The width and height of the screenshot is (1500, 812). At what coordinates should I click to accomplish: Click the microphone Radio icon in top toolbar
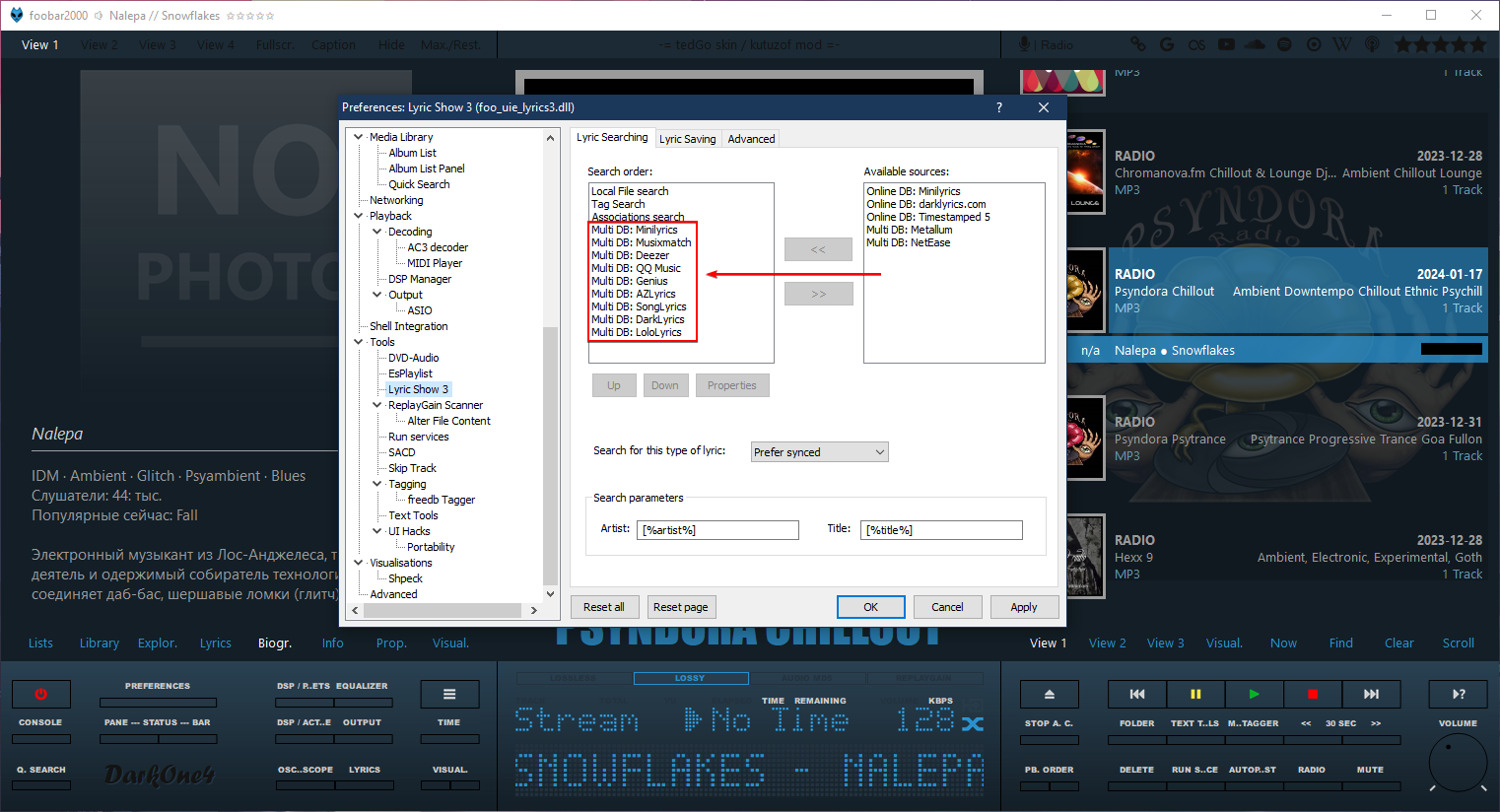pos(1025,44)
